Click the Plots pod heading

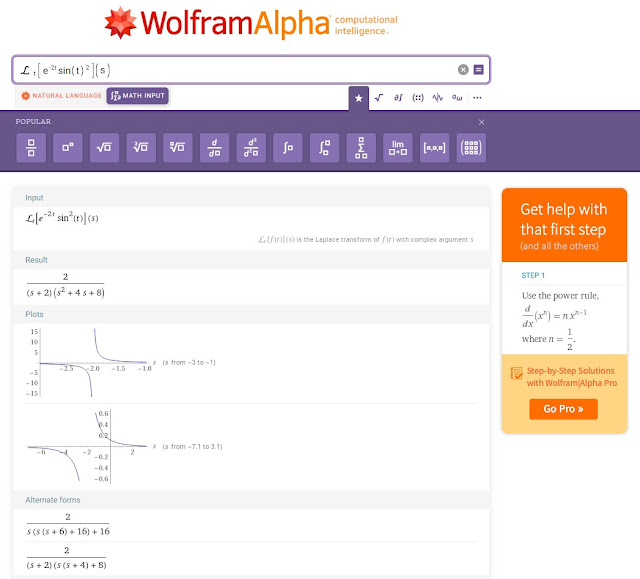pos(34,314)
